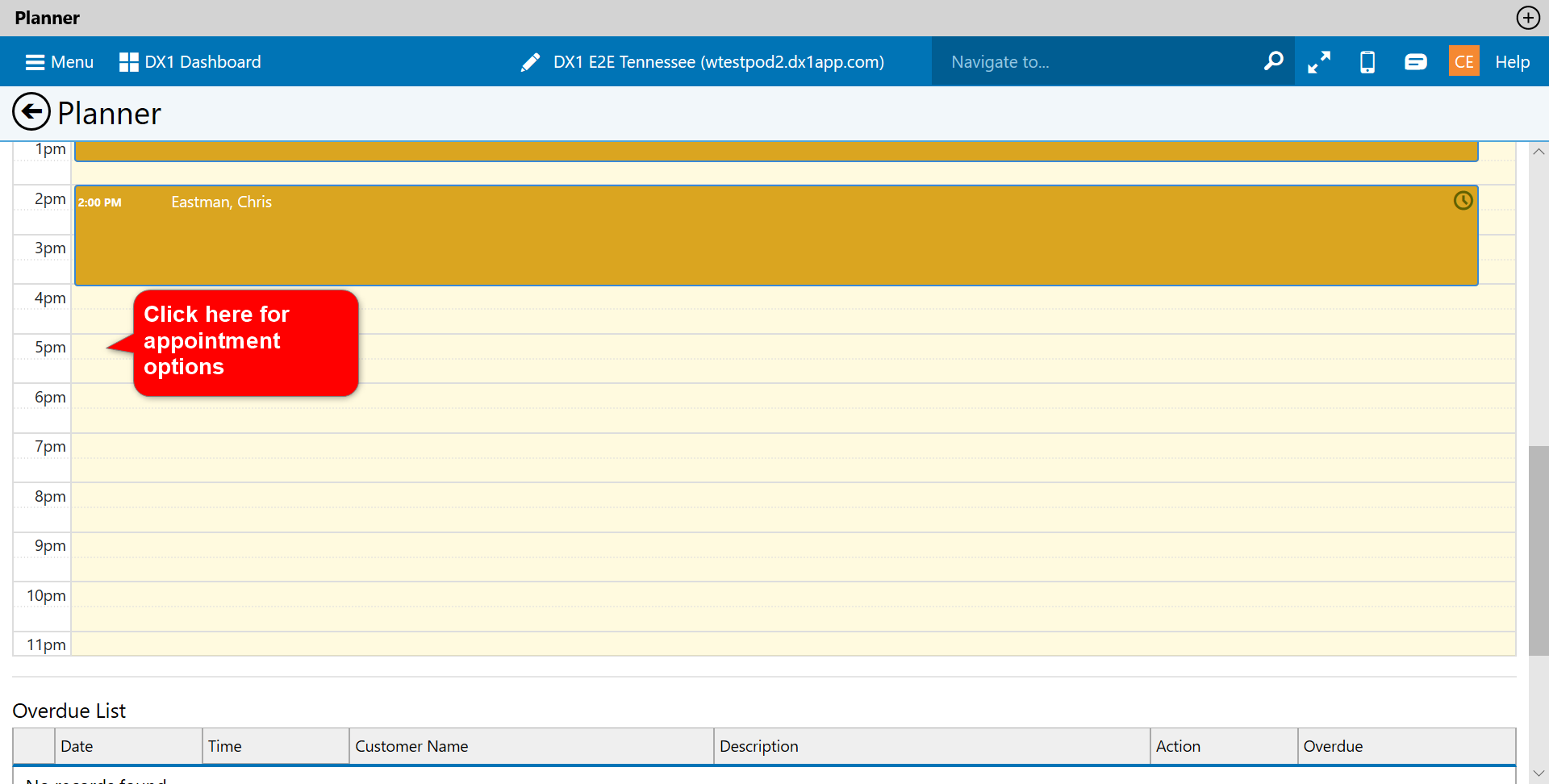Click the pencil edit icon beside dealership name
Viewport: 1549px width, 784px height.
click(530, 62)
